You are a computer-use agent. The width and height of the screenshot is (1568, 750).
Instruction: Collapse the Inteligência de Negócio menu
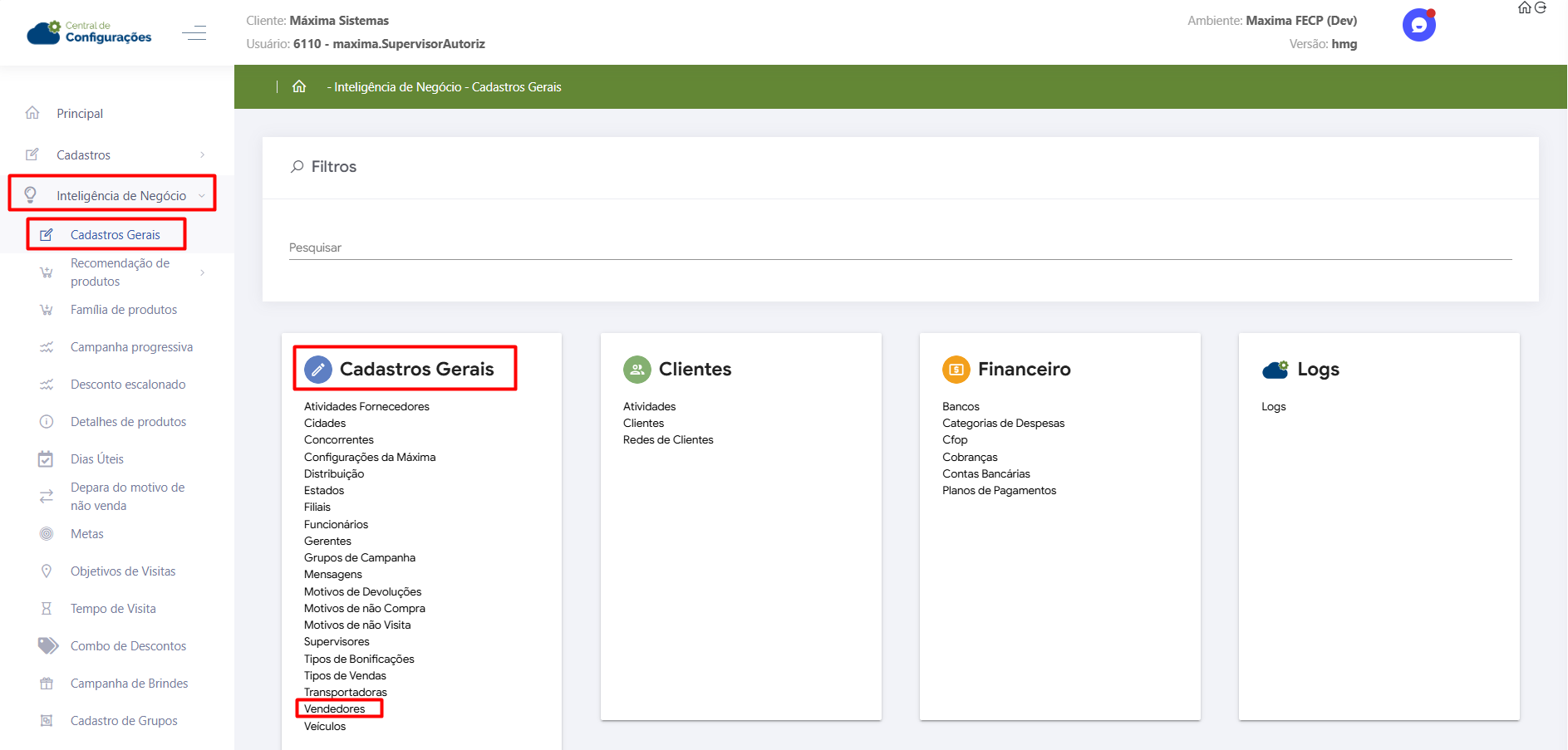(121, 196)
